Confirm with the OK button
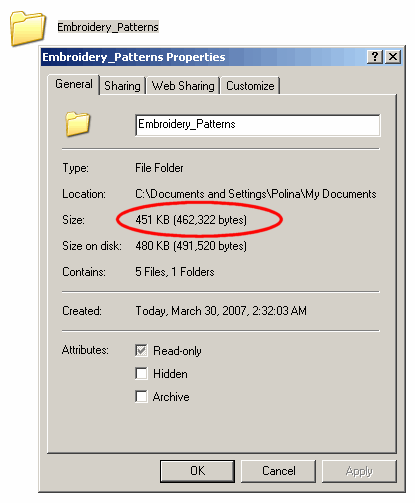 [x=197, y=471]
